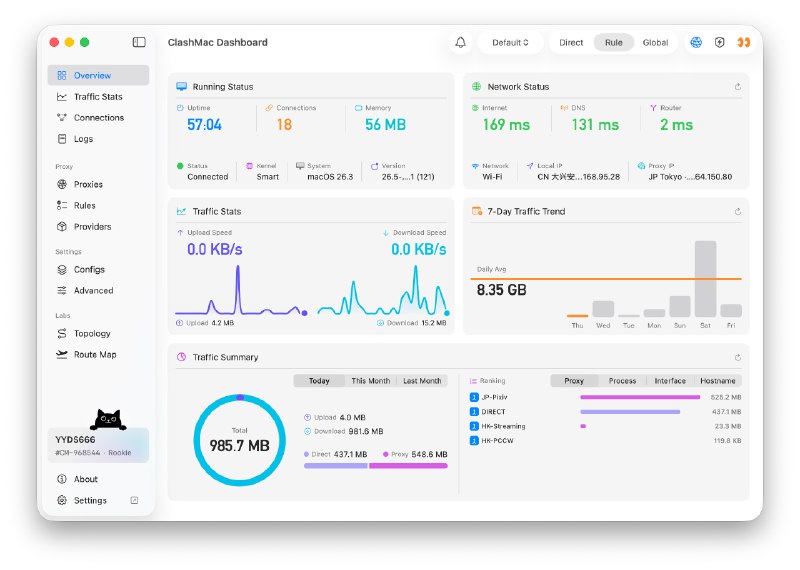Open settings in new window icon
This screenshot has width=800, height=570.
(x=134, y=500)
